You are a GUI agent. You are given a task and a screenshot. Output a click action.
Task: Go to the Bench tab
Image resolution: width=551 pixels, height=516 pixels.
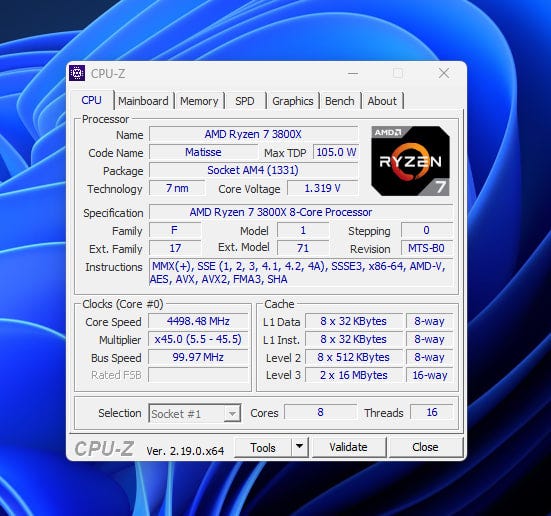(339, 101)
